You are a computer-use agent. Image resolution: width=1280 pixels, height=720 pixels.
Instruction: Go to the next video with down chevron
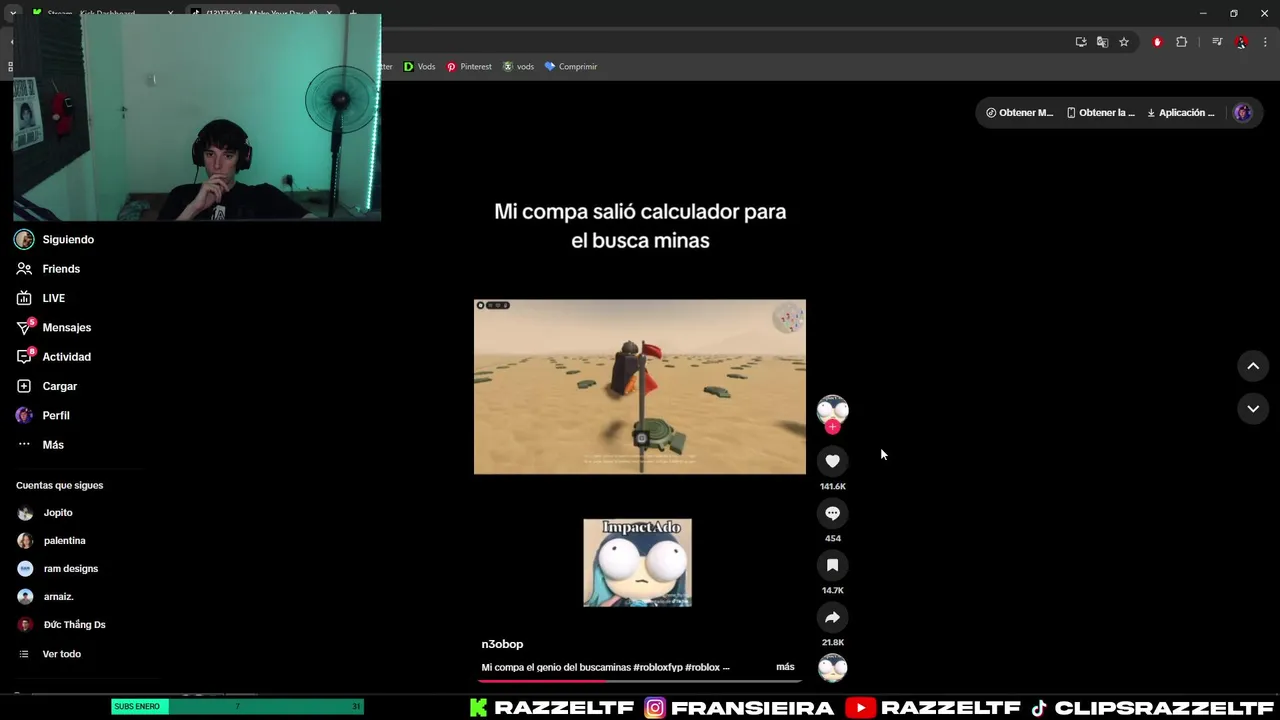tap(1253, 408)
